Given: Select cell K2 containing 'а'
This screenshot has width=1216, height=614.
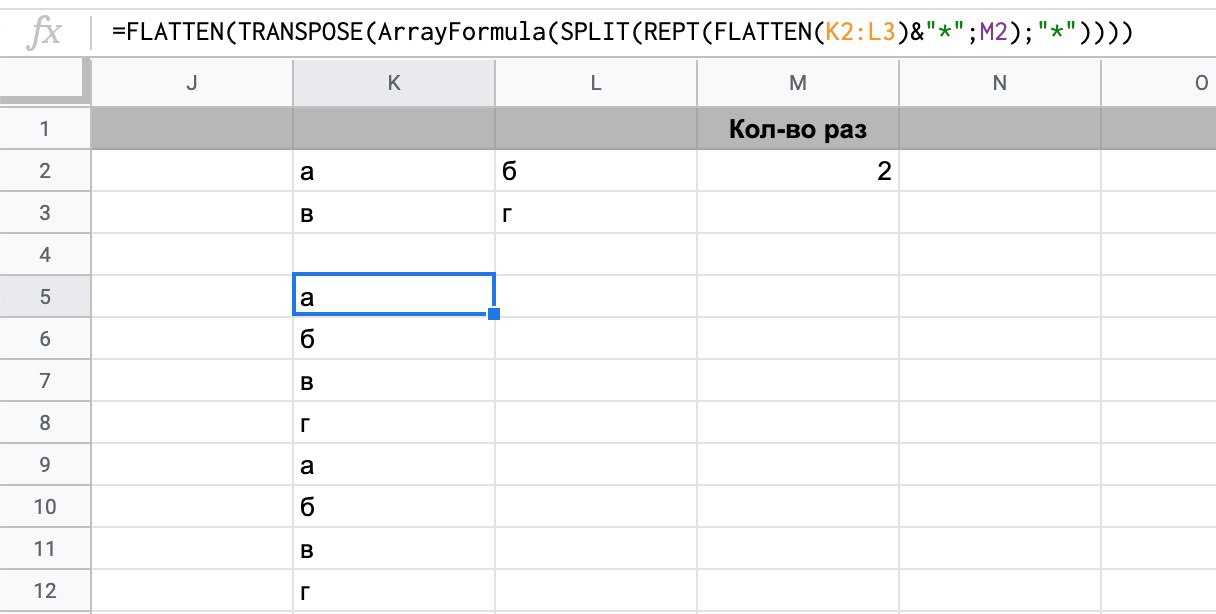Looking at the screenshot, I should click(394, 172).
